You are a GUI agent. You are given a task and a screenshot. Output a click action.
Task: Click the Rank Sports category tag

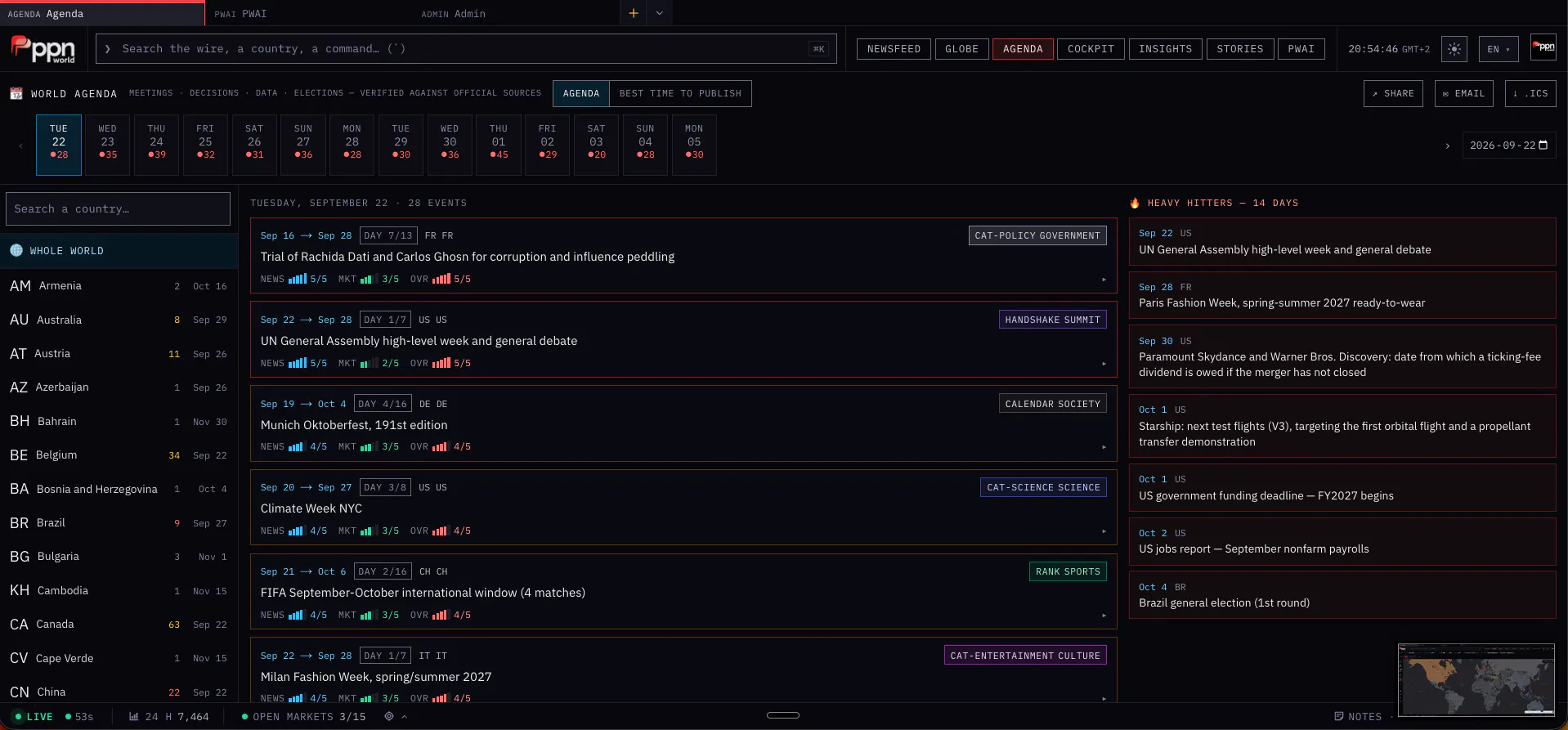tap(1068, 571)
